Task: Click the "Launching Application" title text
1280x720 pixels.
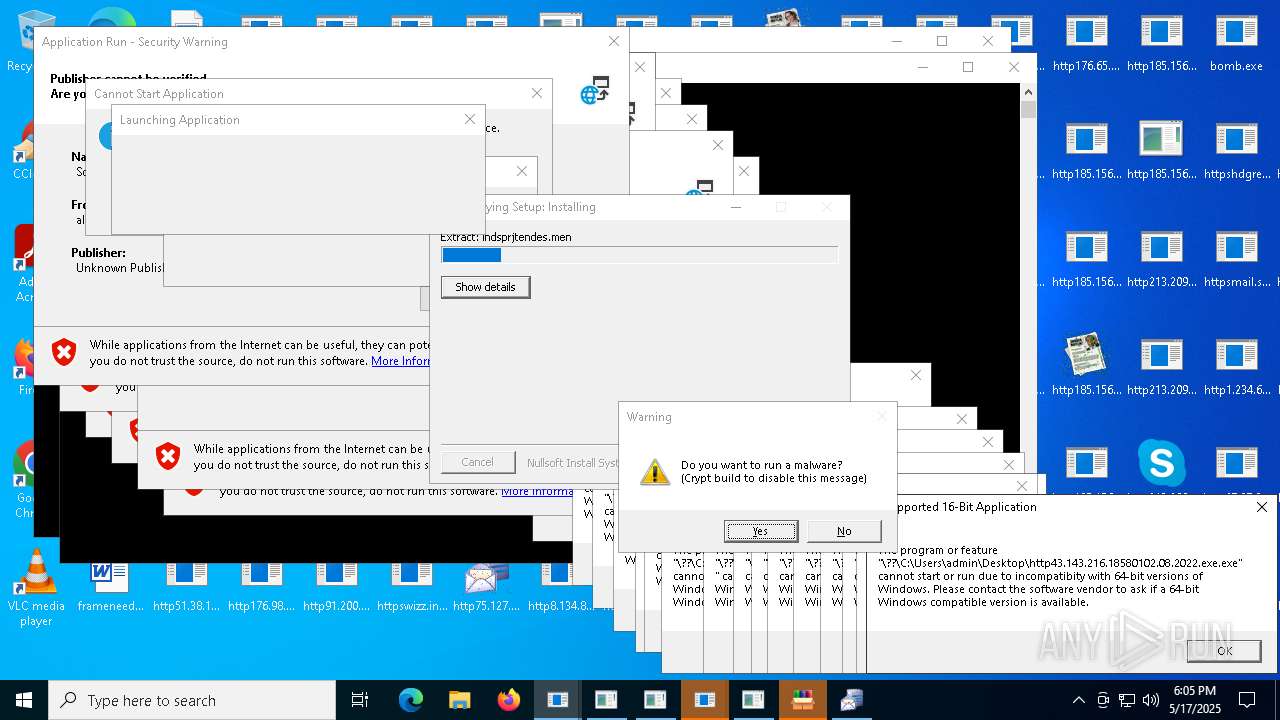Action: [x=180, y=120]
